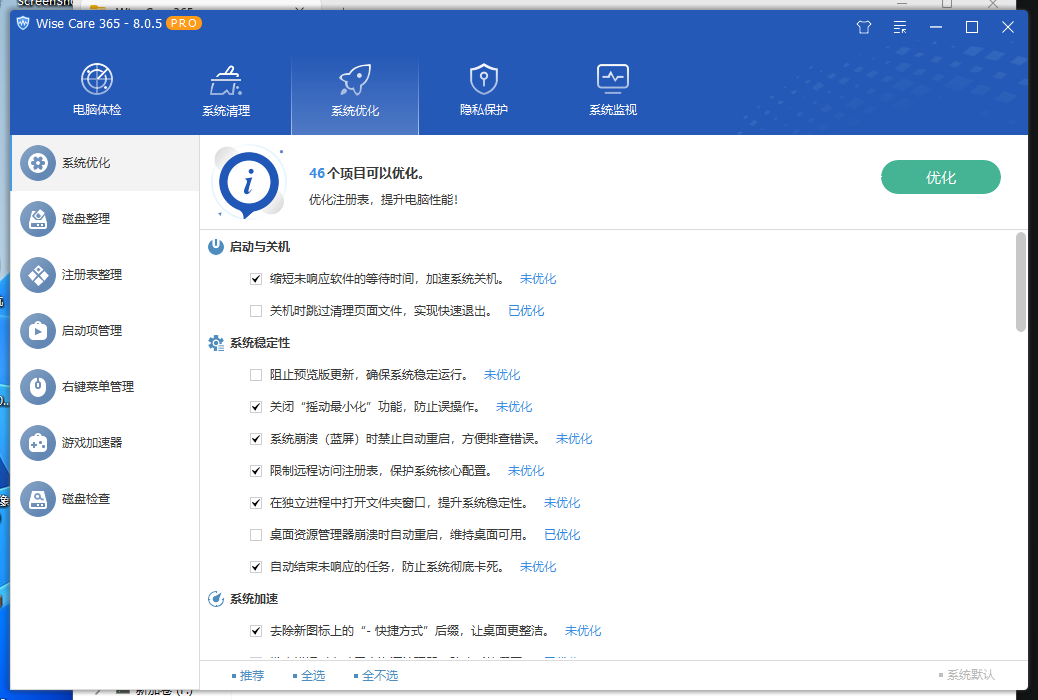Click the 系统稳定性 gear icon
The width and height of the screenshot is (1038, 700).
[x=216, y=343]
